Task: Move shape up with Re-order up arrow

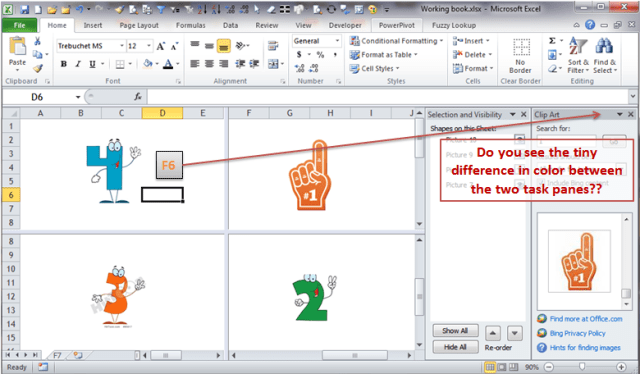Action: click(493, 333)
